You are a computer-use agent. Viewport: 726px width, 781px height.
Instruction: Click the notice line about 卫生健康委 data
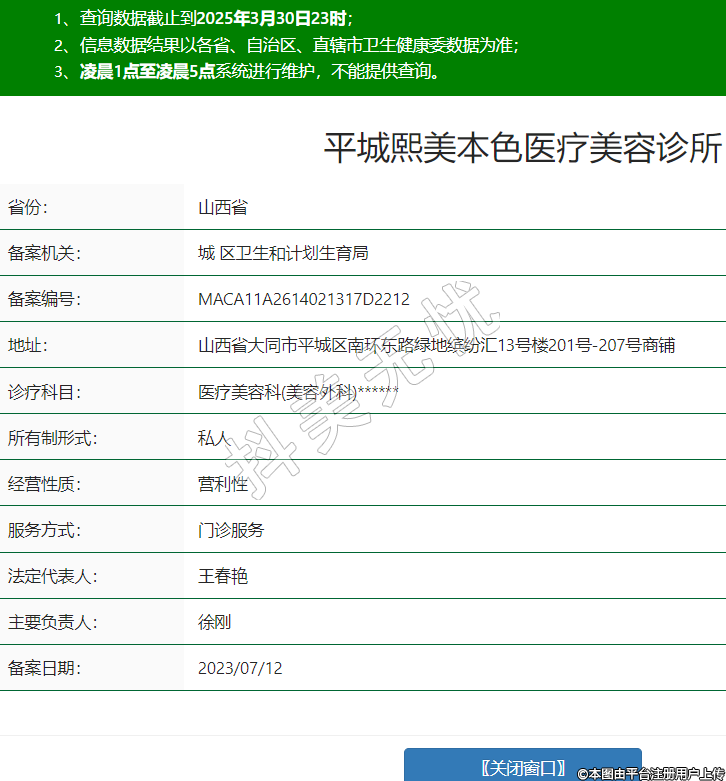(287, 45)
